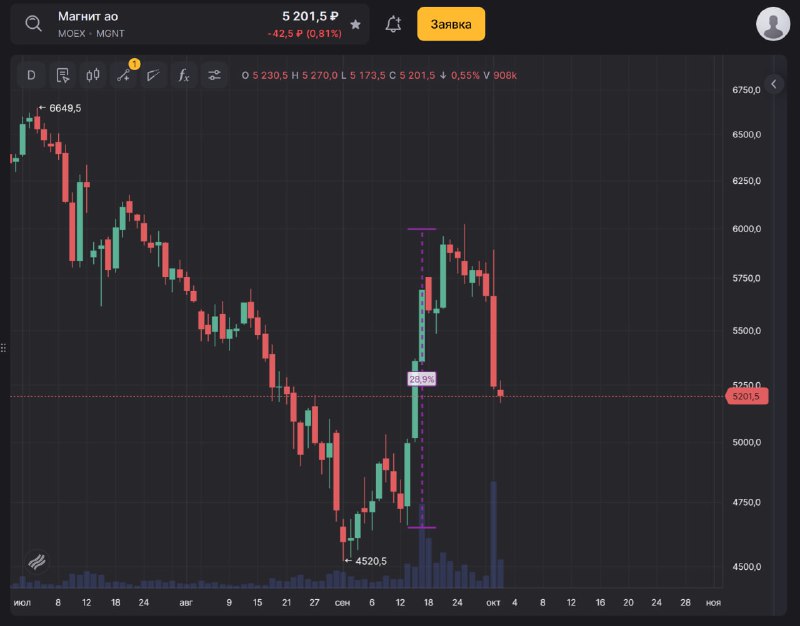Add Магнит ао to favorites star
800x626 pixels.
coord(356,24)
